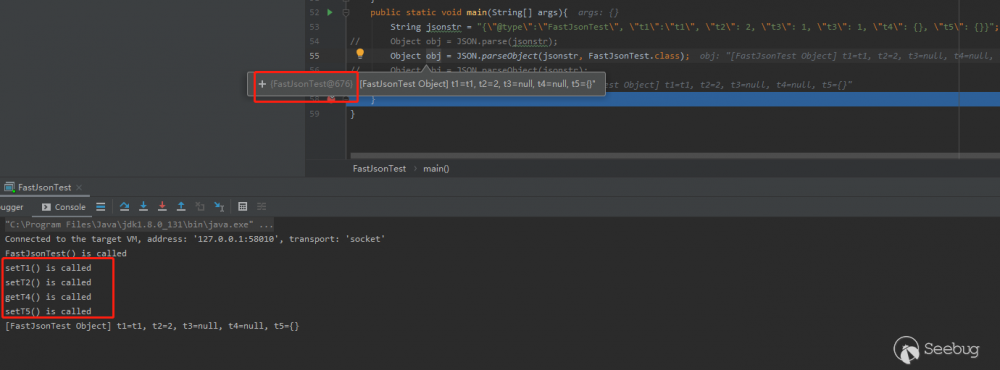Click the Show Execution Point lines icon
The width and height of the screenshot is (1000, 370).
click(x=101, y=207)
